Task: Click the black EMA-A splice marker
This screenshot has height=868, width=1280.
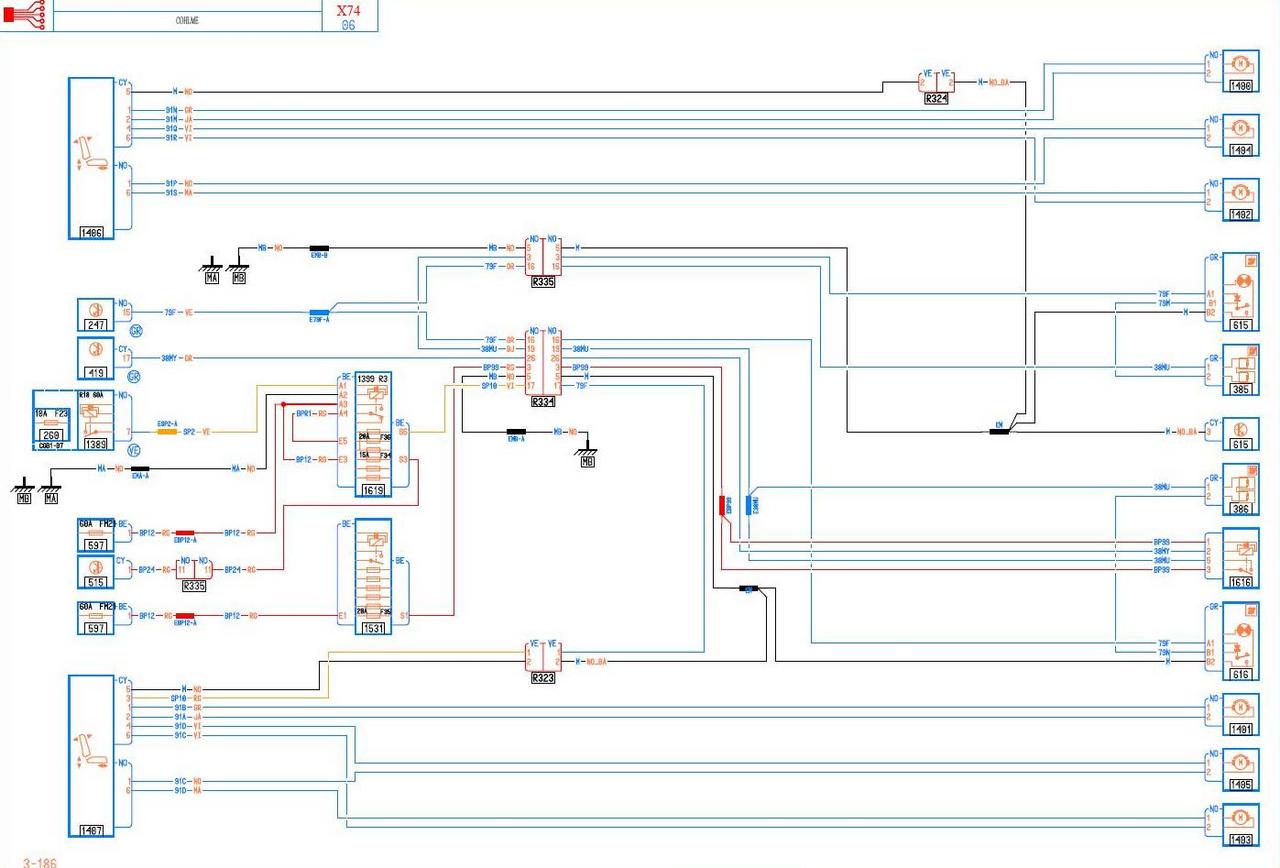Action: pyautogui.click(x=141, y=468)
